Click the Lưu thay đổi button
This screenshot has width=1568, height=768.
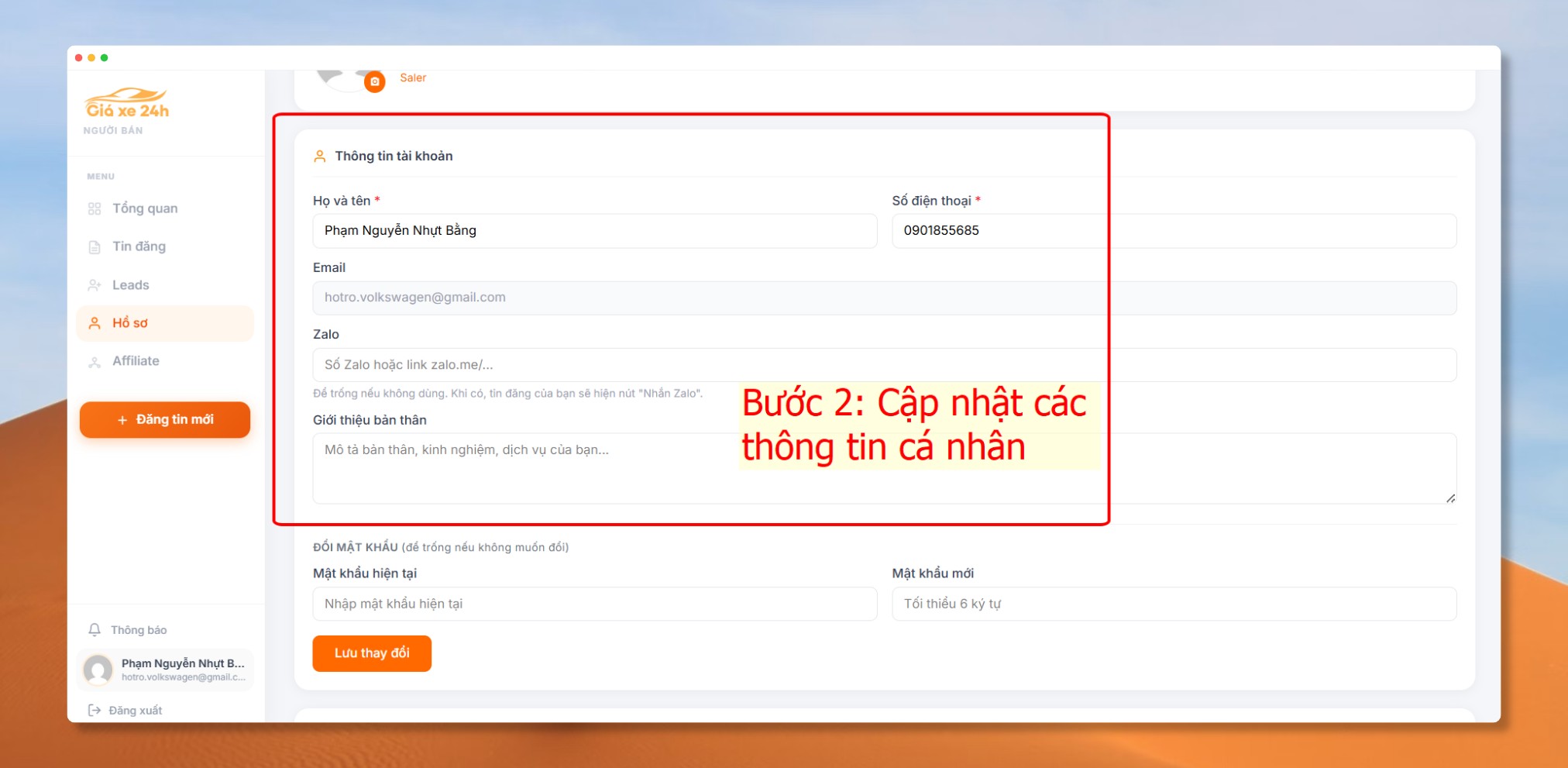(x=372, y=653)
